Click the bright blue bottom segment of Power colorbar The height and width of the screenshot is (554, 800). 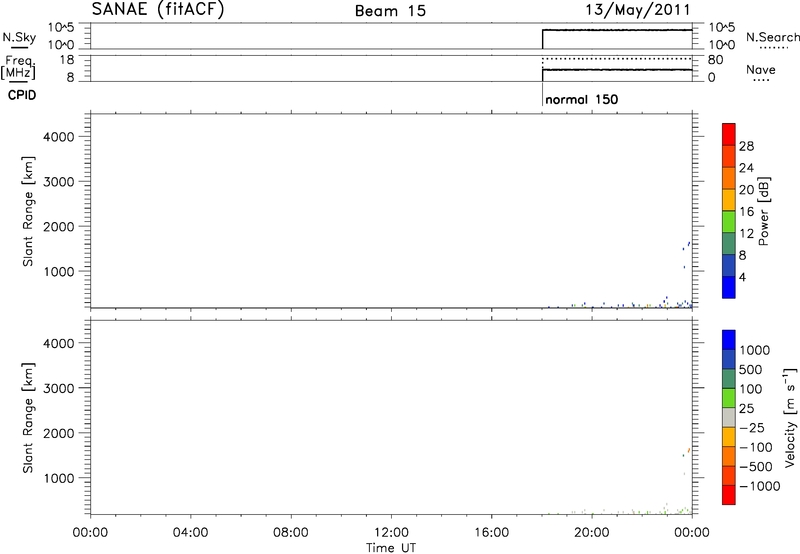(x=729, y=287)
